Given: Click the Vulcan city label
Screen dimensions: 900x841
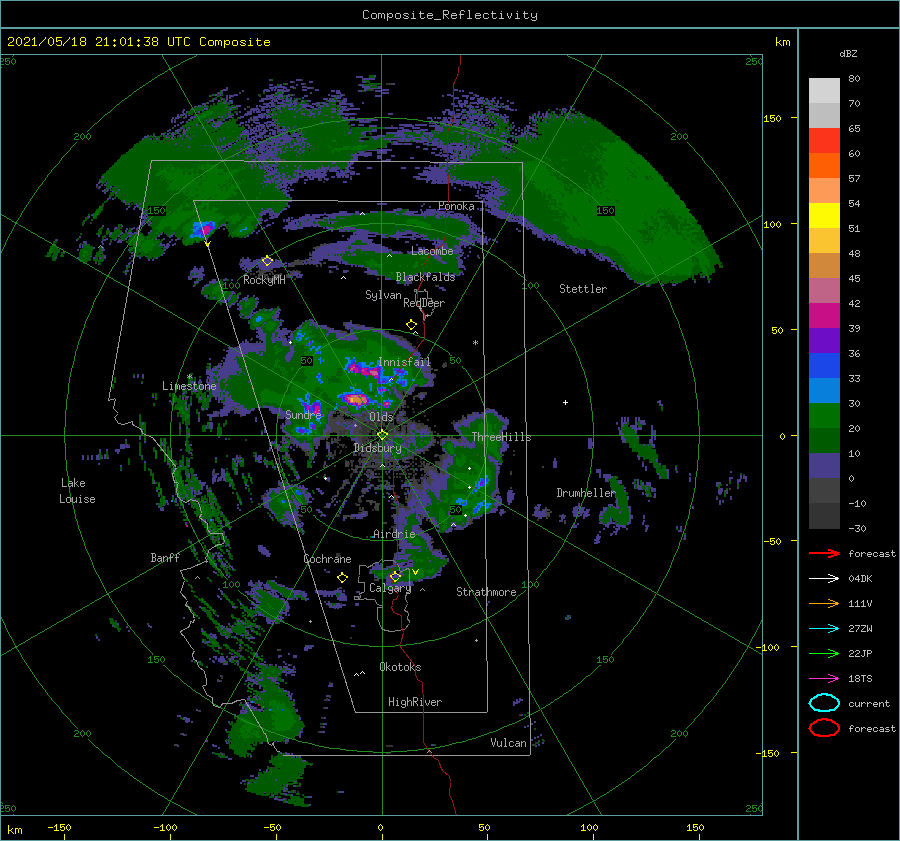Looking at the screenshot, I should tap(509, 743).
